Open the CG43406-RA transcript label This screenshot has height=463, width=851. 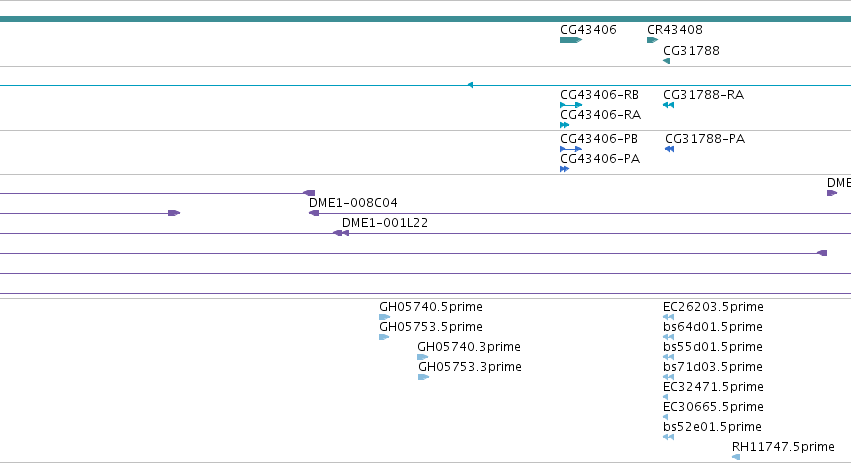point(600,115)
